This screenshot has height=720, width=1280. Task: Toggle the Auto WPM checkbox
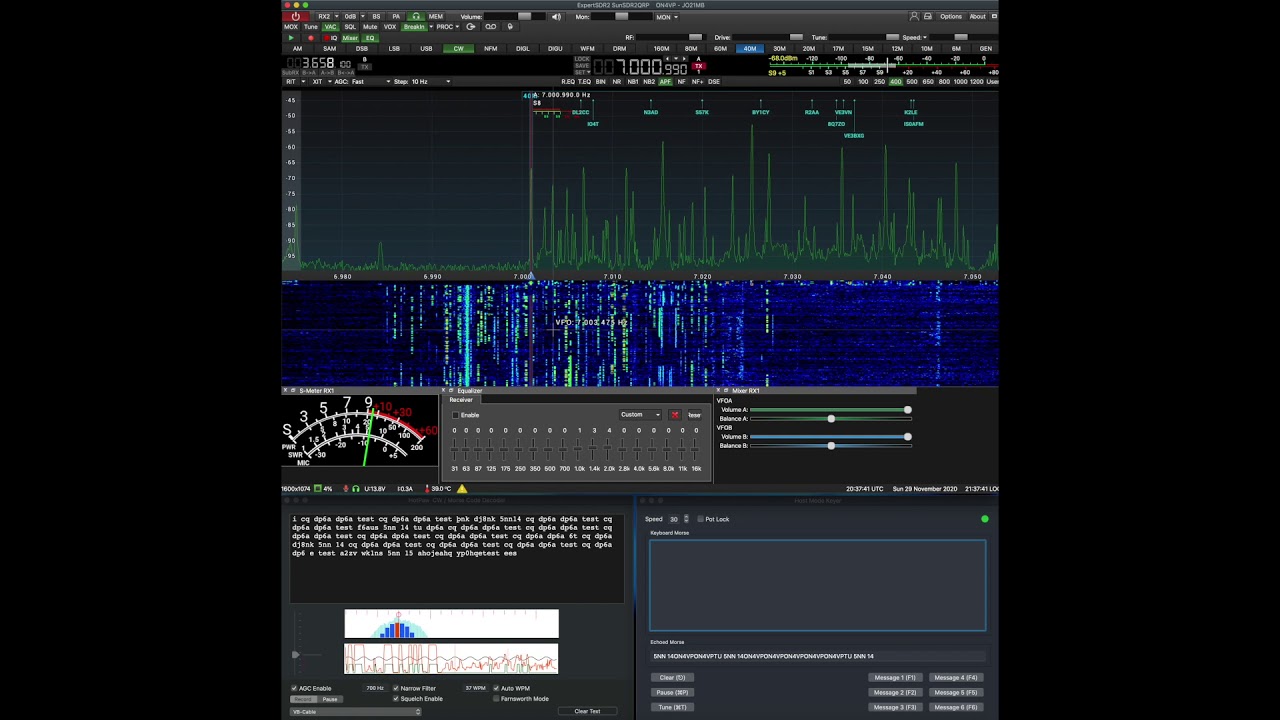click(496, 688)
